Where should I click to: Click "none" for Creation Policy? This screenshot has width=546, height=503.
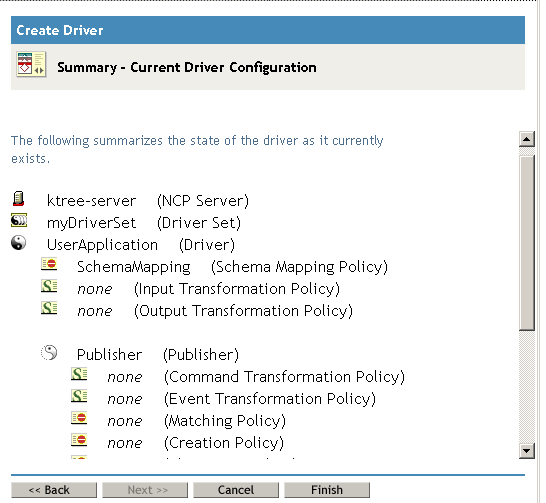click(125, 443)
